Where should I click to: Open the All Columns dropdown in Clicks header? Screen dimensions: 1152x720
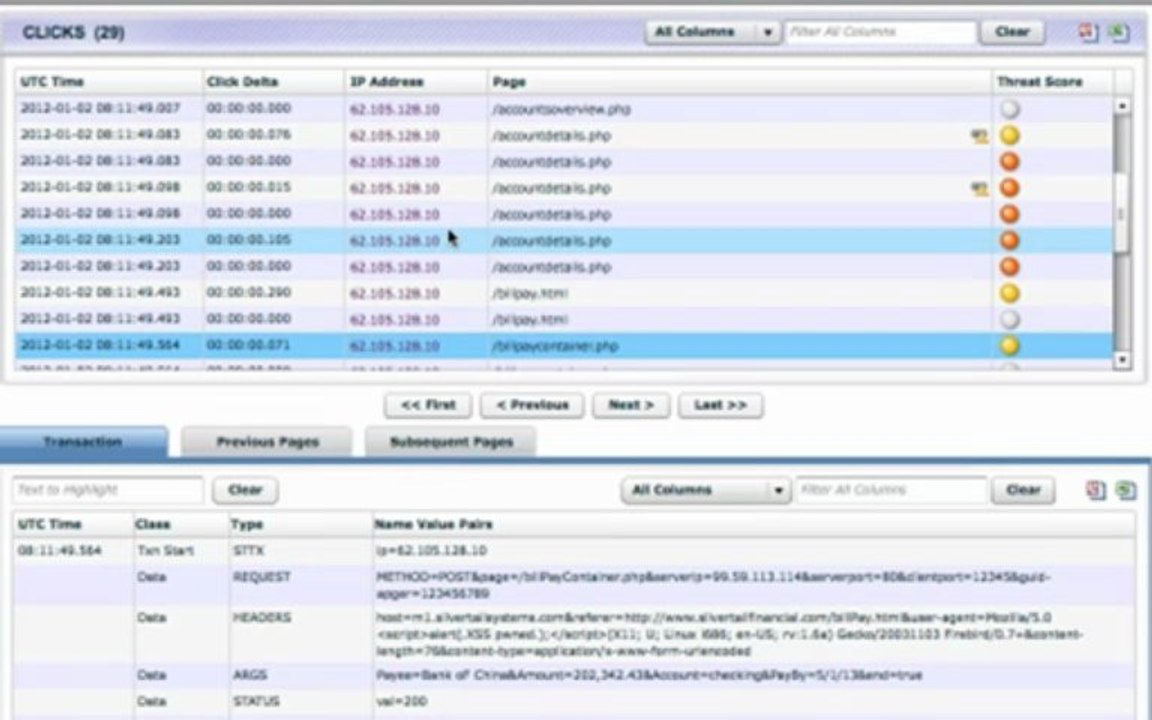click(712, 32)
